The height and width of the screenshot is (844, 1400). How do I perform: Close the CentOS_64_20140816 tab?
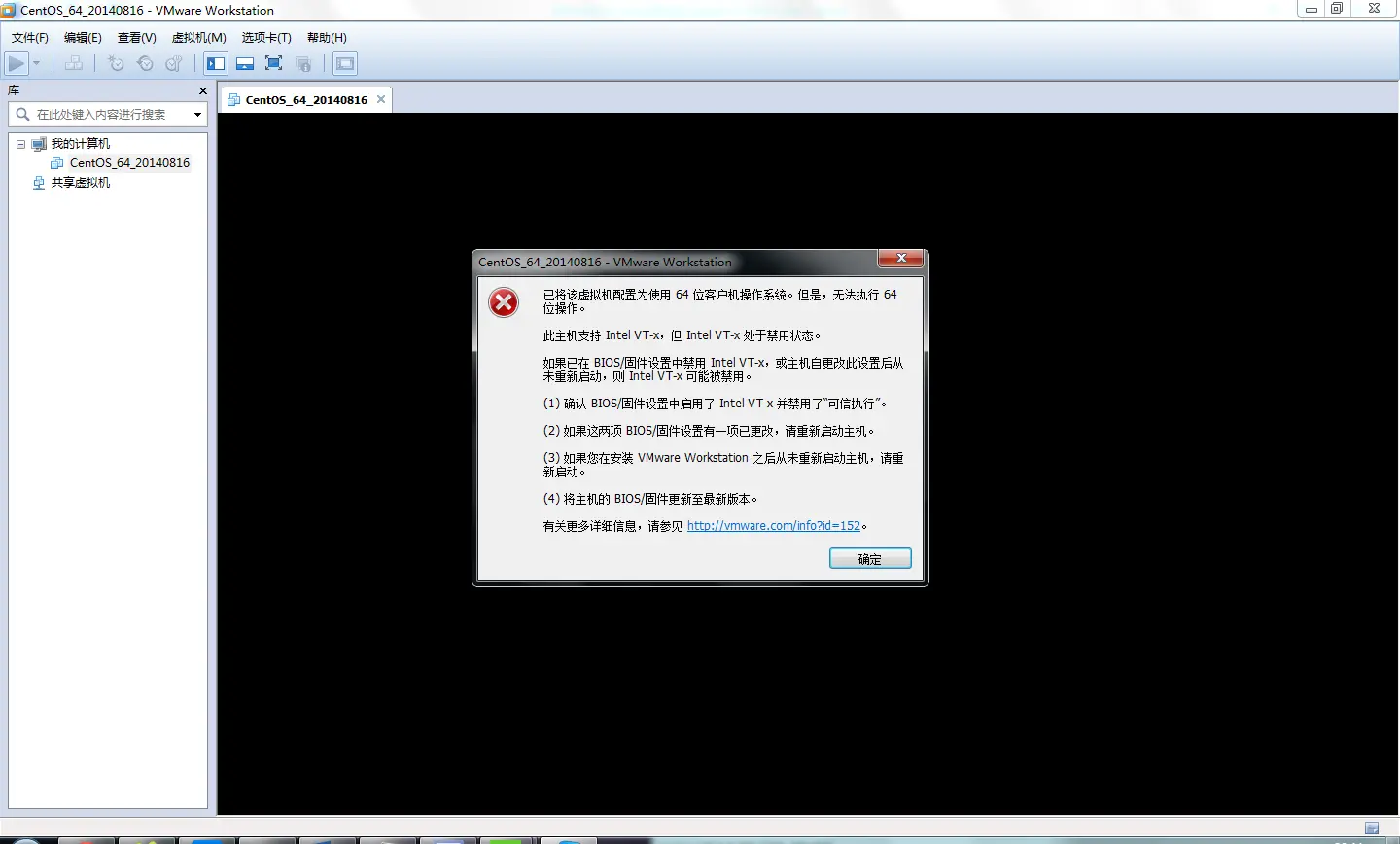pyautogui.click(x=381, y=99)
